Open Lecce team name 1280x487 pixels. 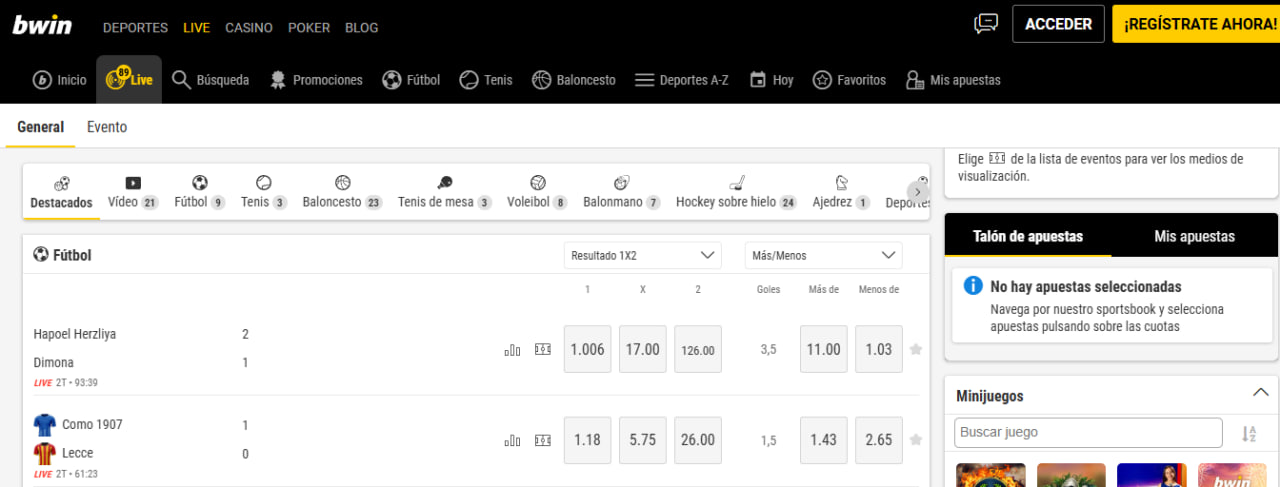click(78, 453)
